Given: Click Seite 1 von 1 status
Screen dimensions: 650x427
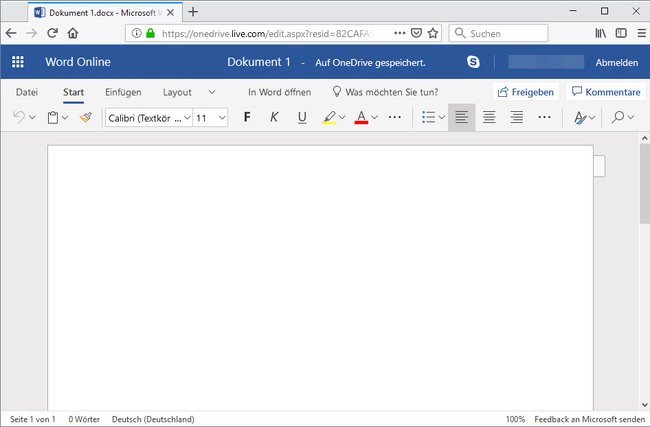Looking at the screenshot, I should 33,419.
